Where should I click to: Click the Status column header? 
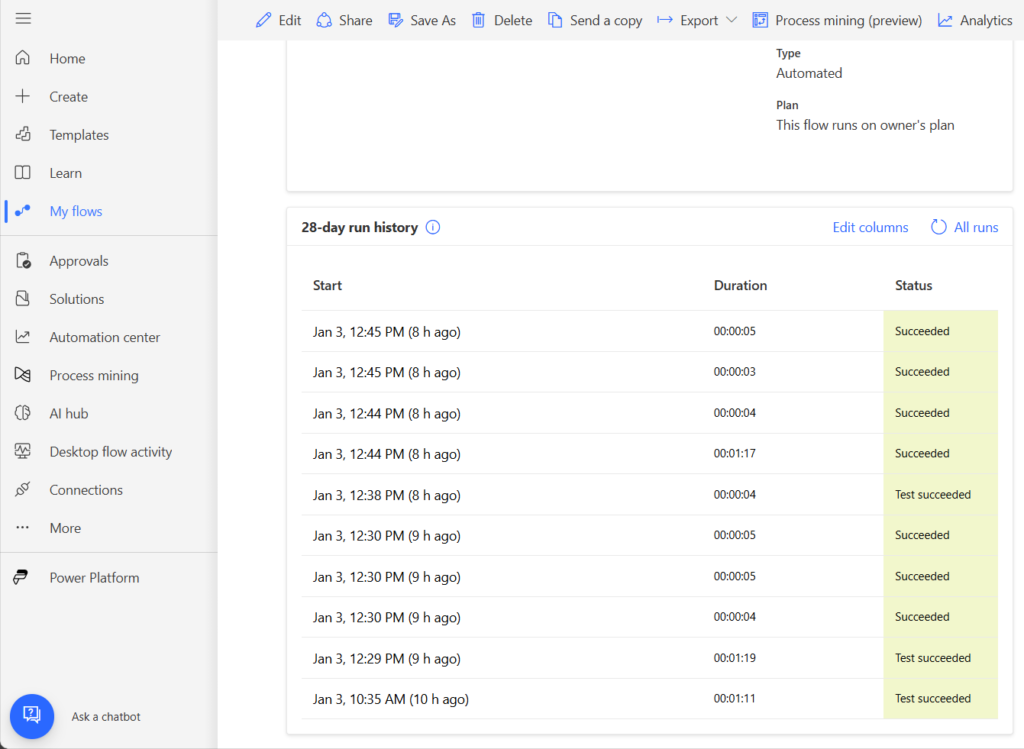coord(913,285)
